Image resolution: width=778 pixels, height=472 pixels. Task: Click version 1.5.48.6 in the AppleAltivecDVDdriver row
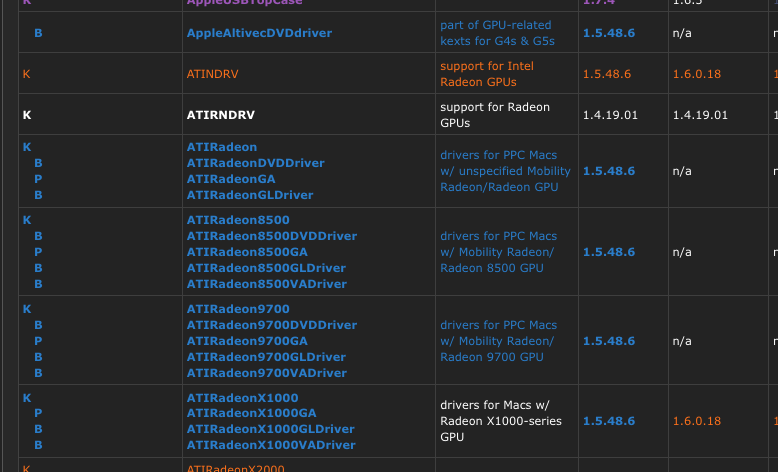pos(609,33)
